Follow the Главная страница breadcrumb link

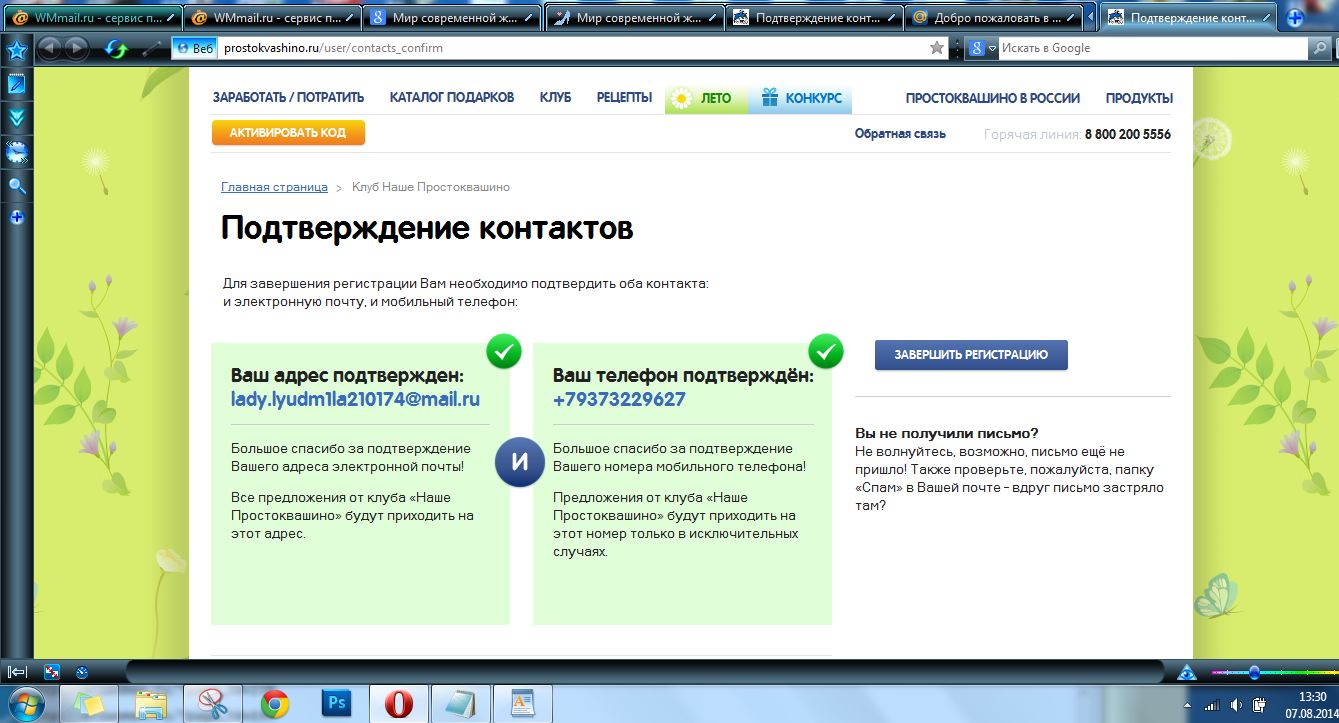[274, 187]
